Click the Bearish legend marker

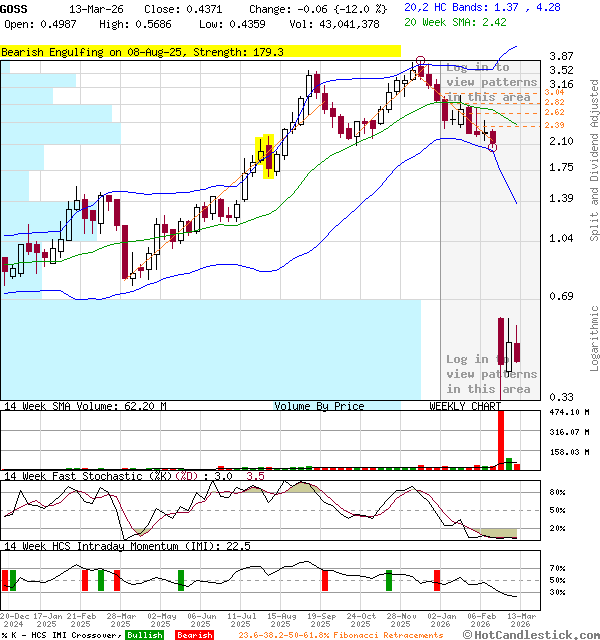tap(194, 635)
